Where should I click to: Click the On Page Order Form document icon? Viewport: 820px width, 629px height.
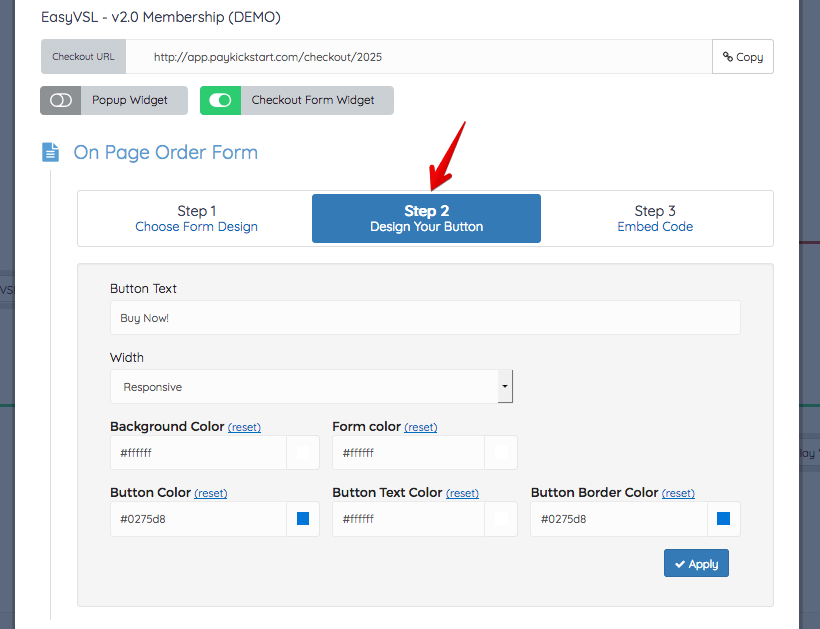(50, 152)
